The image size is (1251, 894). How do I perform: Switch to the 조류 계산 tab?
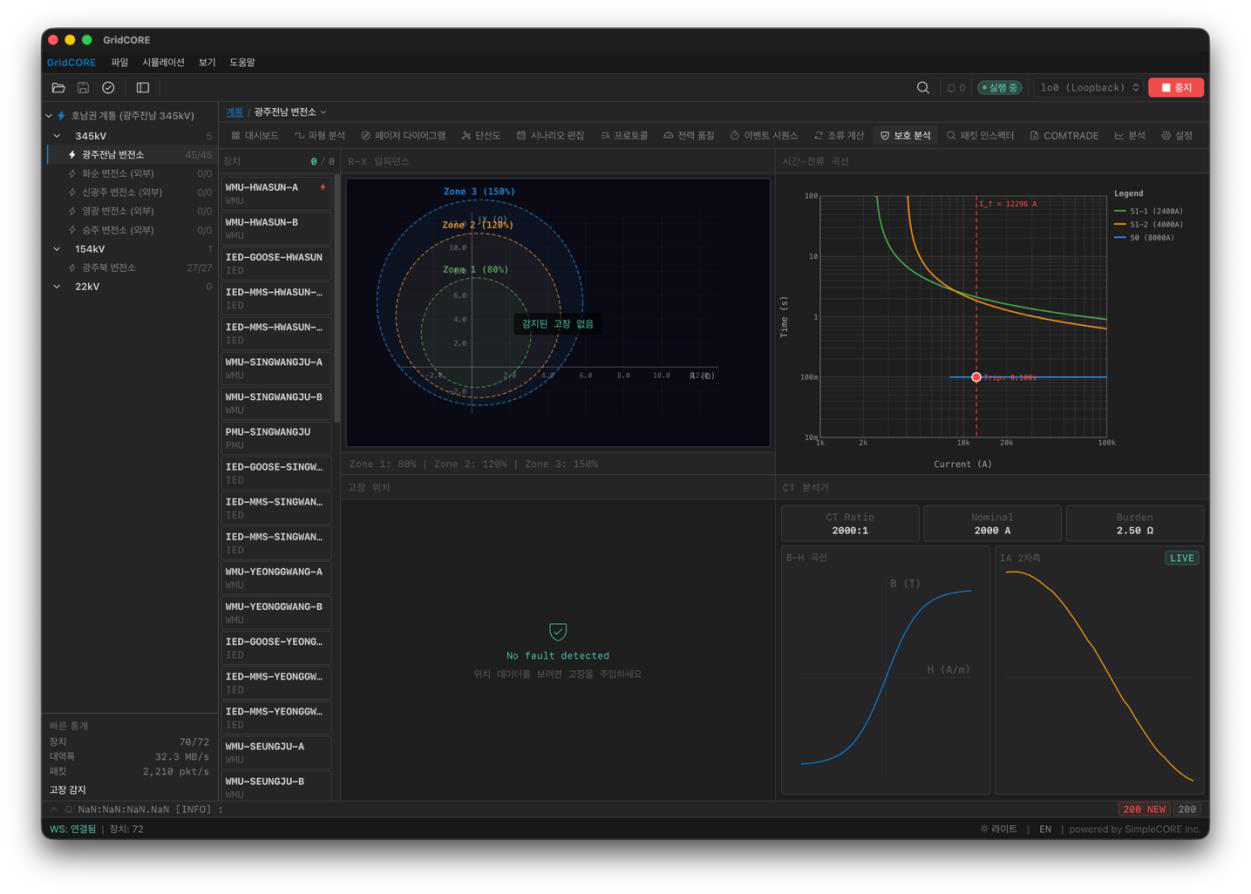[x=838, y=135]
